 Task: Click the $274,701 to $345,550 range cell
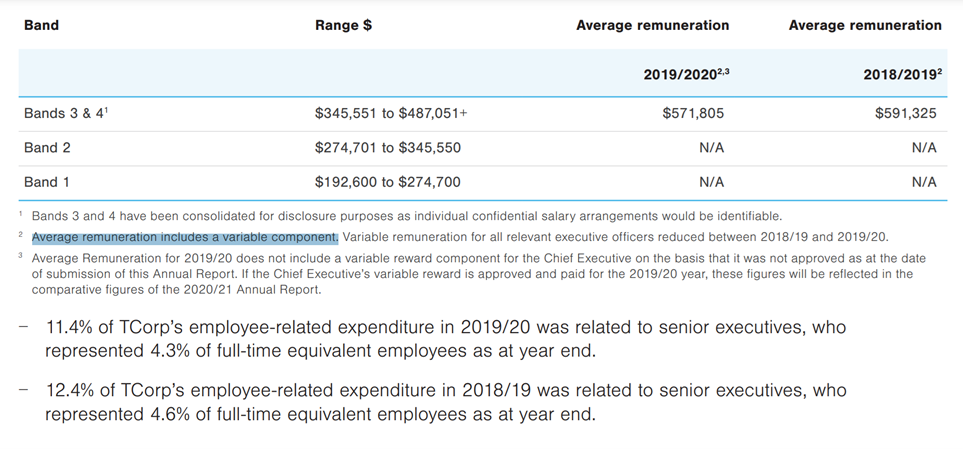[387, 147]
